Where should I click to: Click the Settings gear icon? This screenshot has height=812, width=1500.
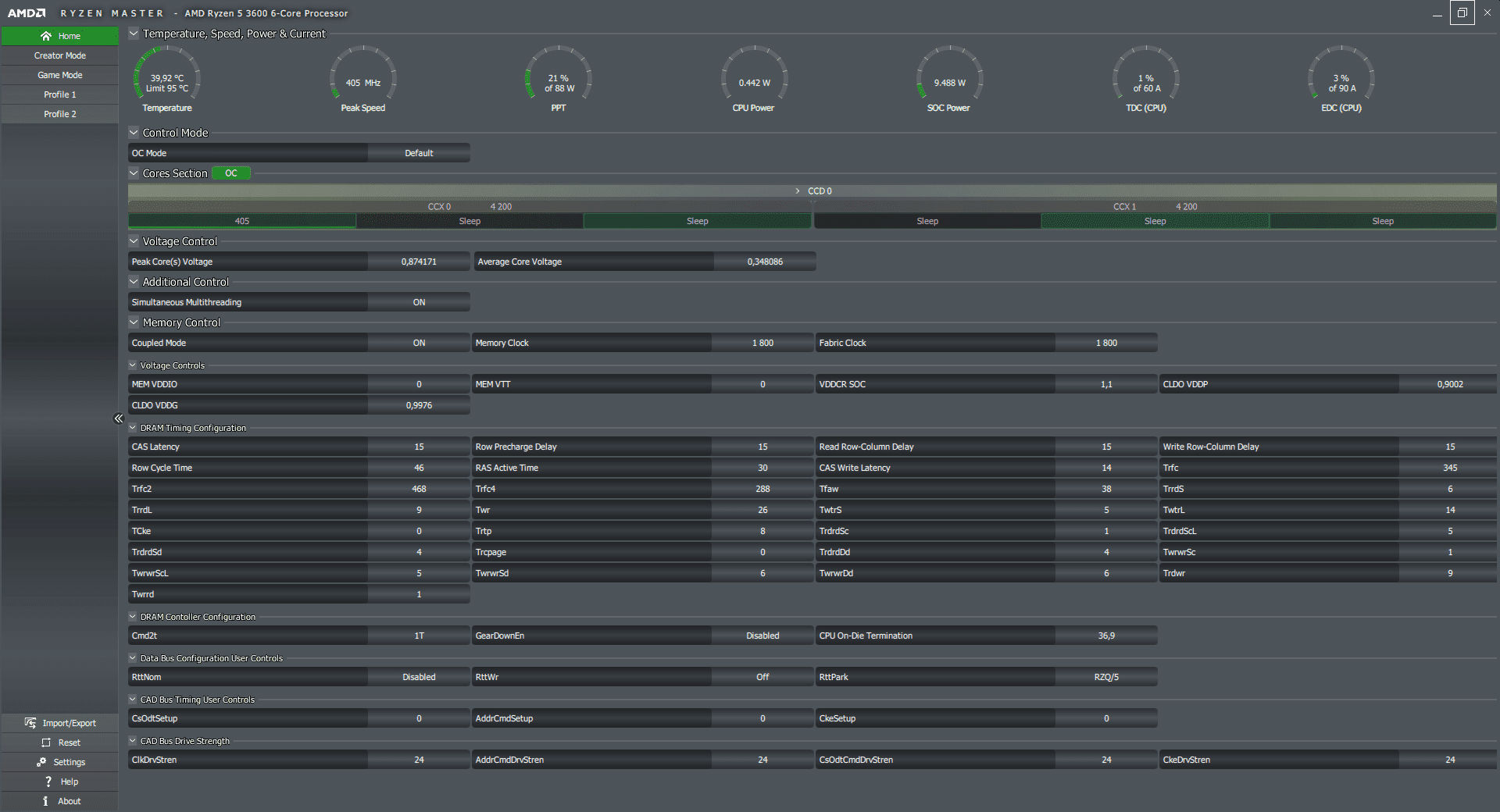coord(41,762)
